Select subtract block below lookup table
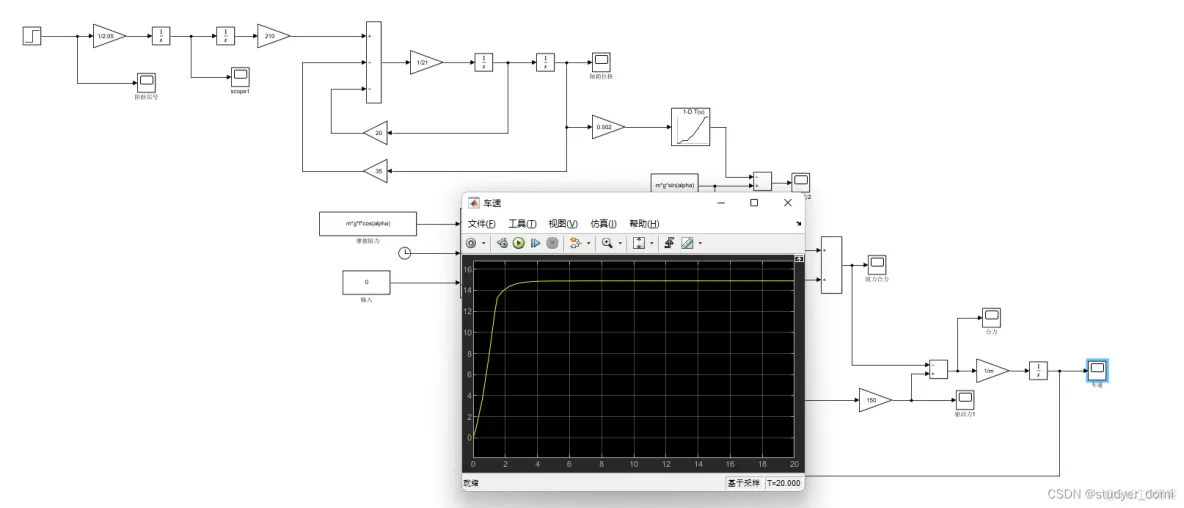 tap(762, 182)
